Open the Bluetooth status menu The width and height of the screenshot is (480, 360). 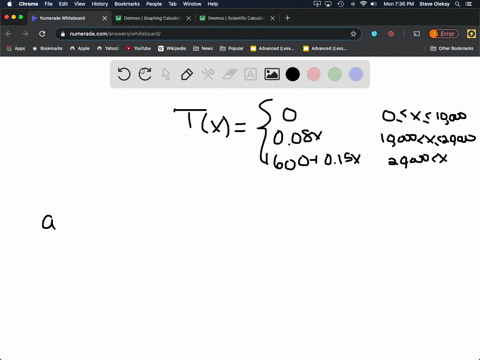point(352,4)
